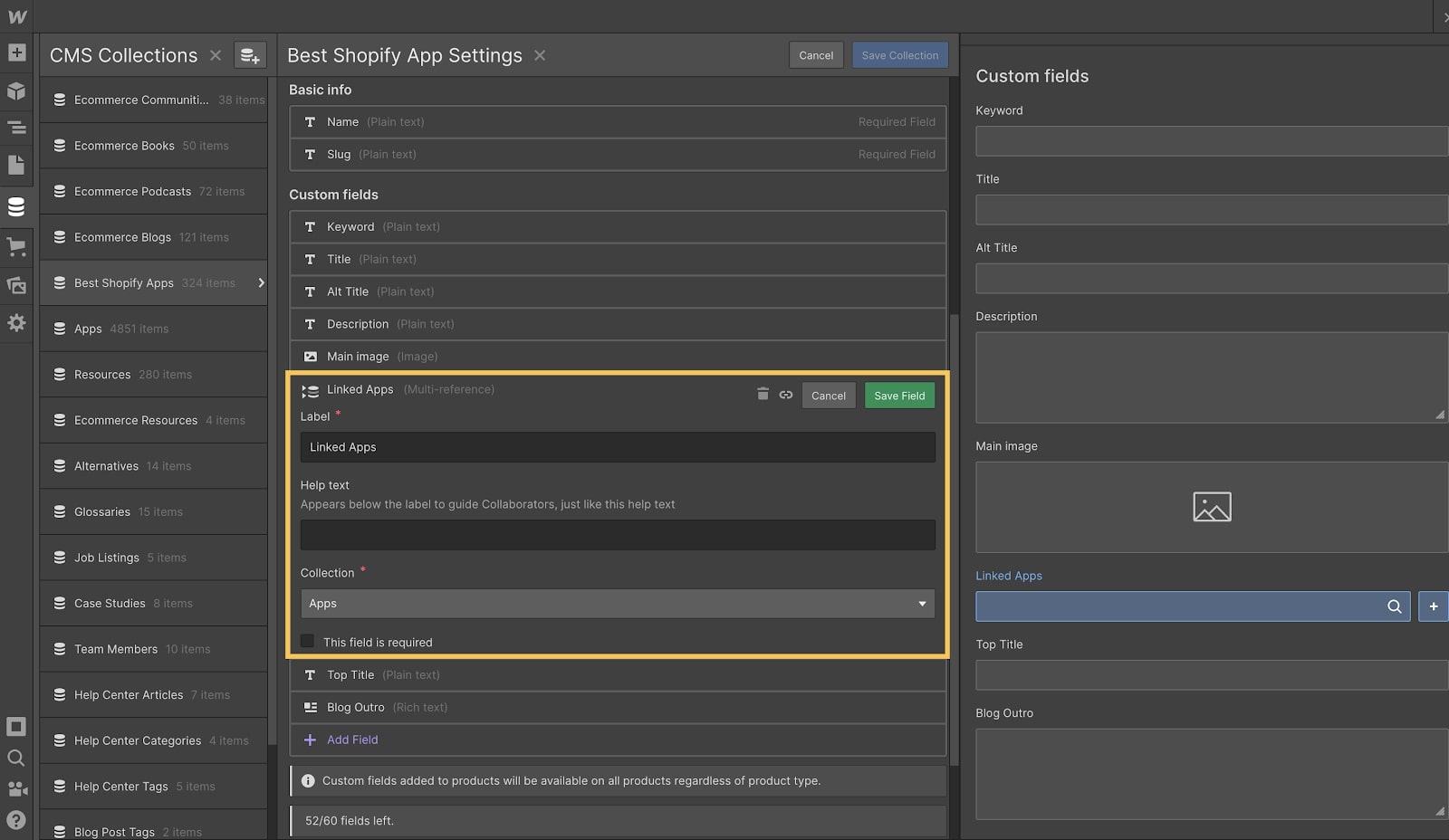Cancel editing the Linked Apps field

829,396
